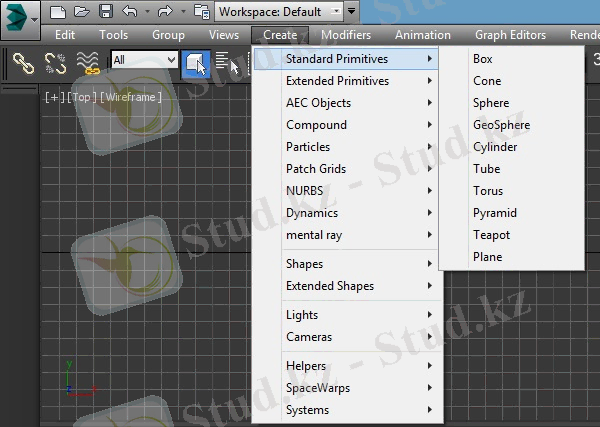Expand Patch Grids submenu
600x427 pixels.
pyautogui.click(x=346, y=169)
